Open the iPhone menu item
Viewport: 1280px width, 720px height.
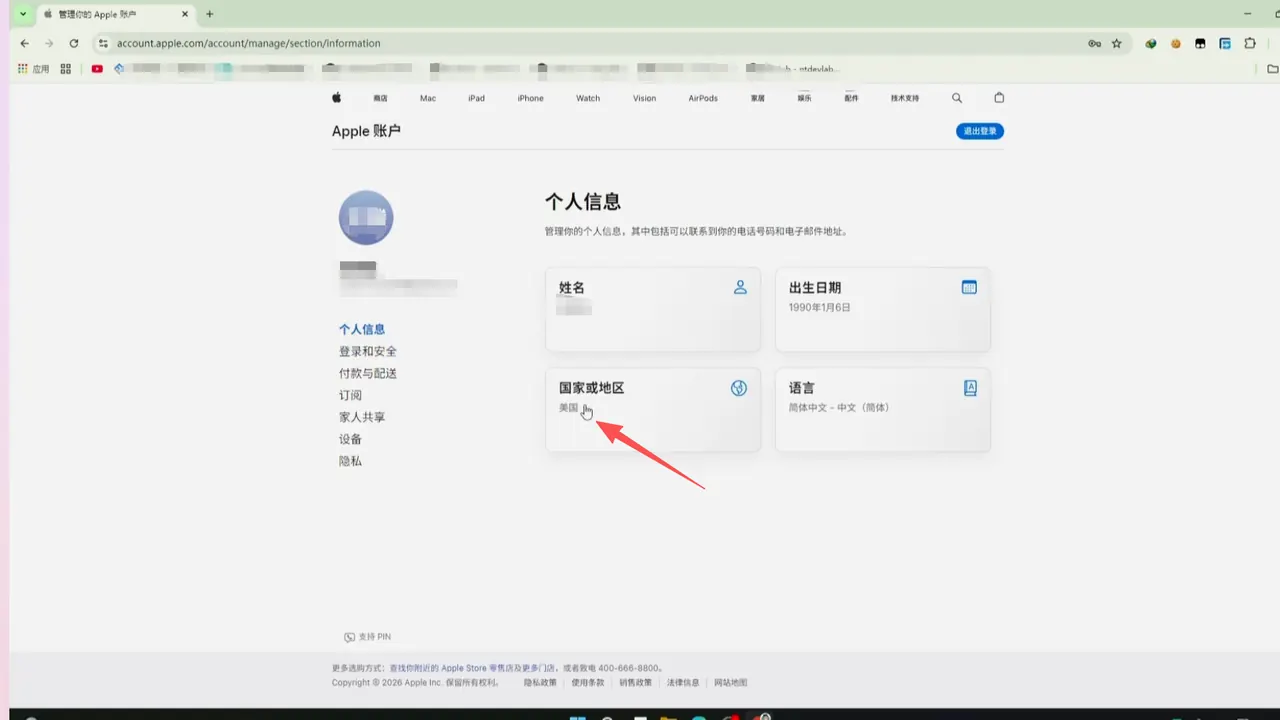tap(531, 98)
